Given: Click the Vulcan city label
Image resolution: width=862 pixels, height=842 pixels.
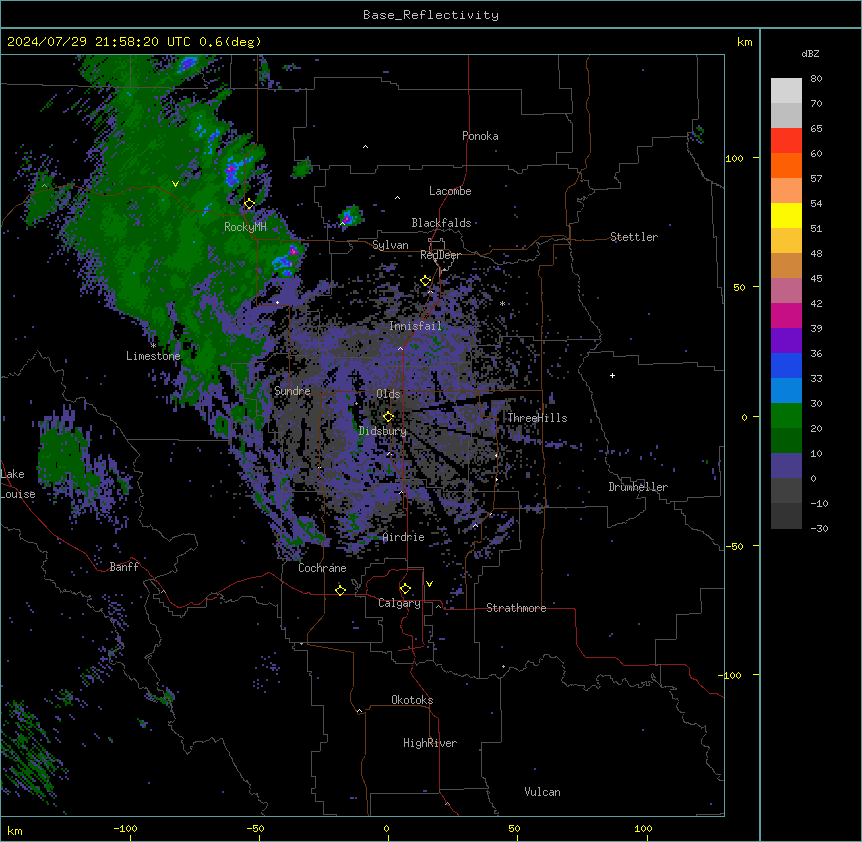Looking at the screenshot, I should (x=543, y=792).
